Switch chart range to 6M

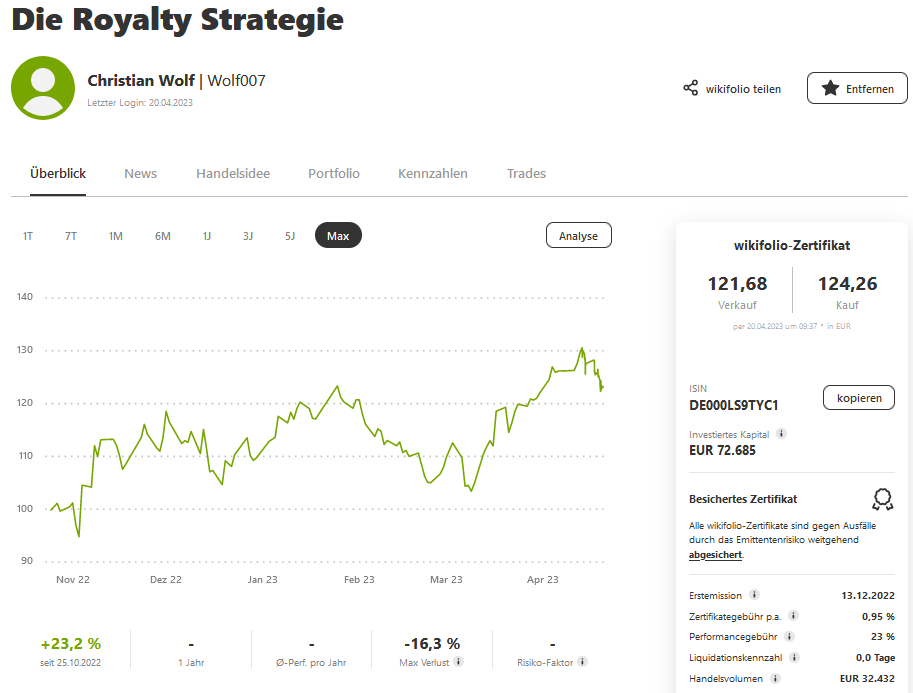tap(162, 236)
